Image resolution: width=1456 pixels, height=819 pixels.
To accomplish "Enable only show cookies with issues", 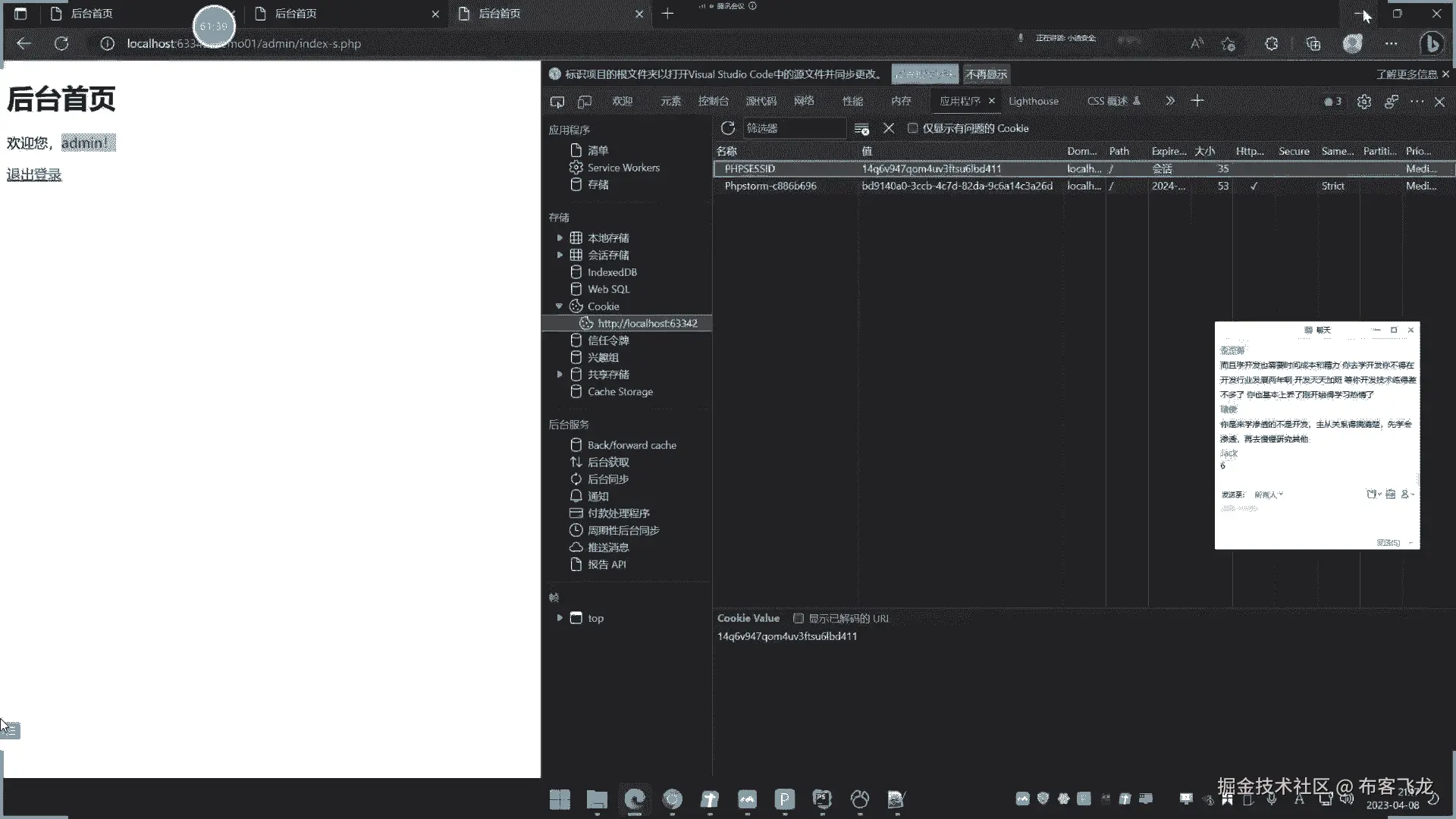I will 913,128.
